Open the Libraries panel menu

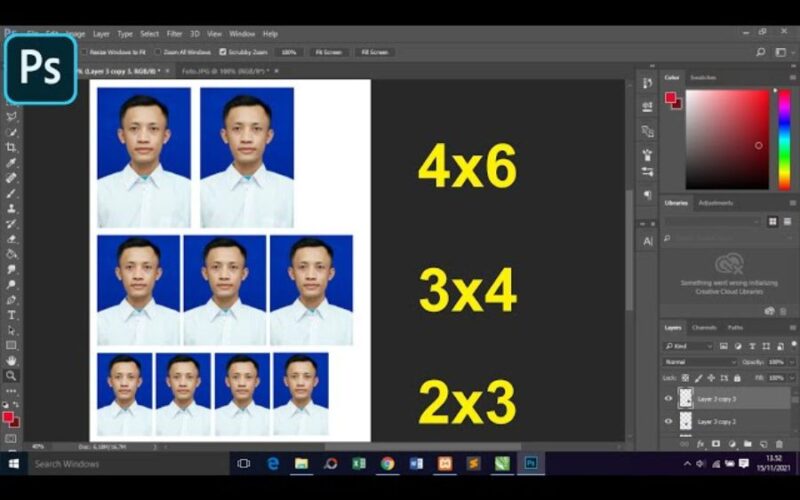point(792,203)
